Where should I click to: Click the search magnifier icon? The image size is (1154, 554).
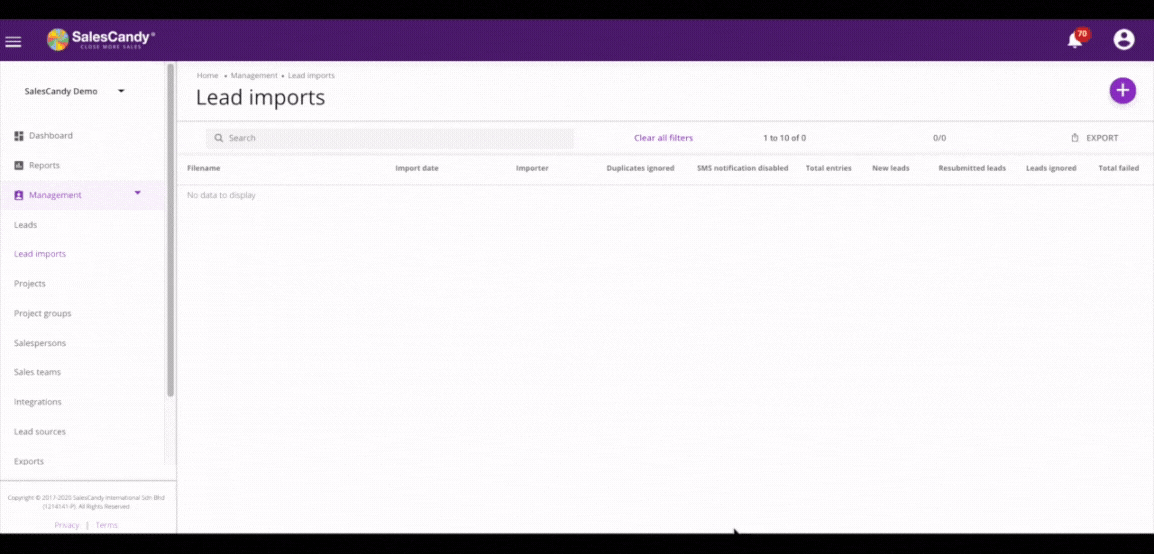pyautogui.click(x=219, y=138)
